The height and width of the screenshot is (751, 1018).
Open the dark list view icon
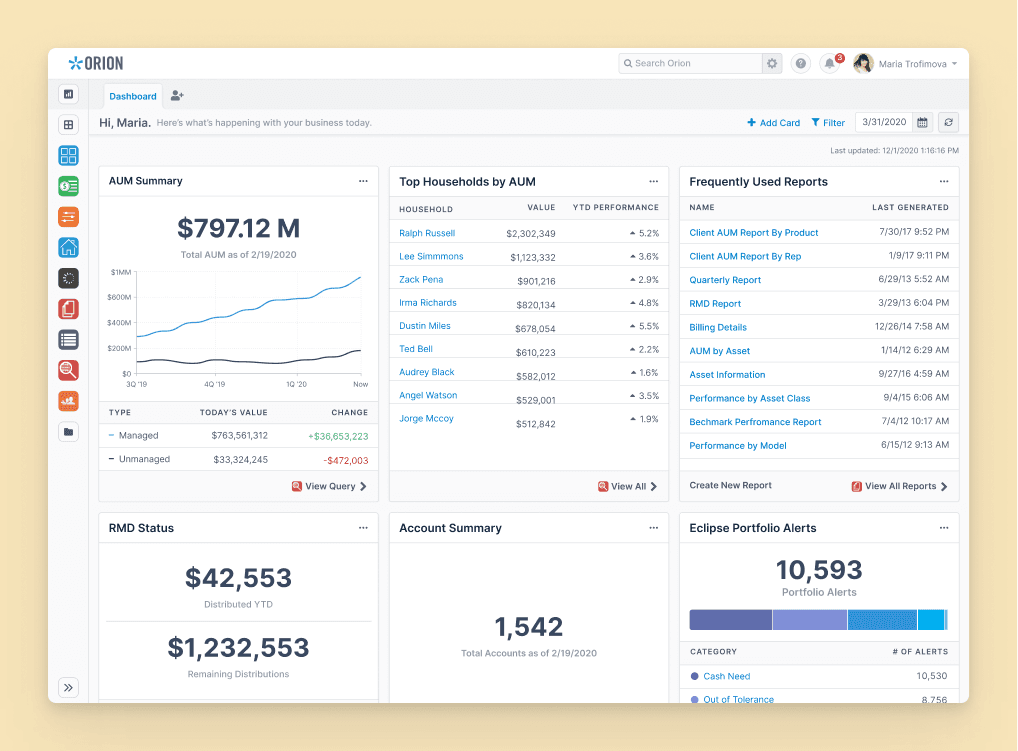coord(68,339)
